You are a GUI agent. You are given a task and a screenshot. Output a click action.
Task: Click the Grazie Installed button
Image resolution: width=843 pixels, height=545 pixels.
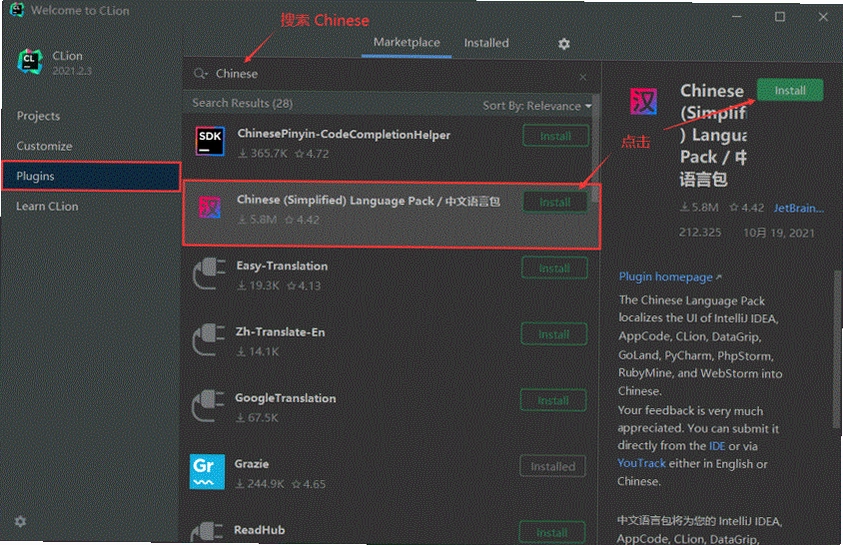pos(553,467)
